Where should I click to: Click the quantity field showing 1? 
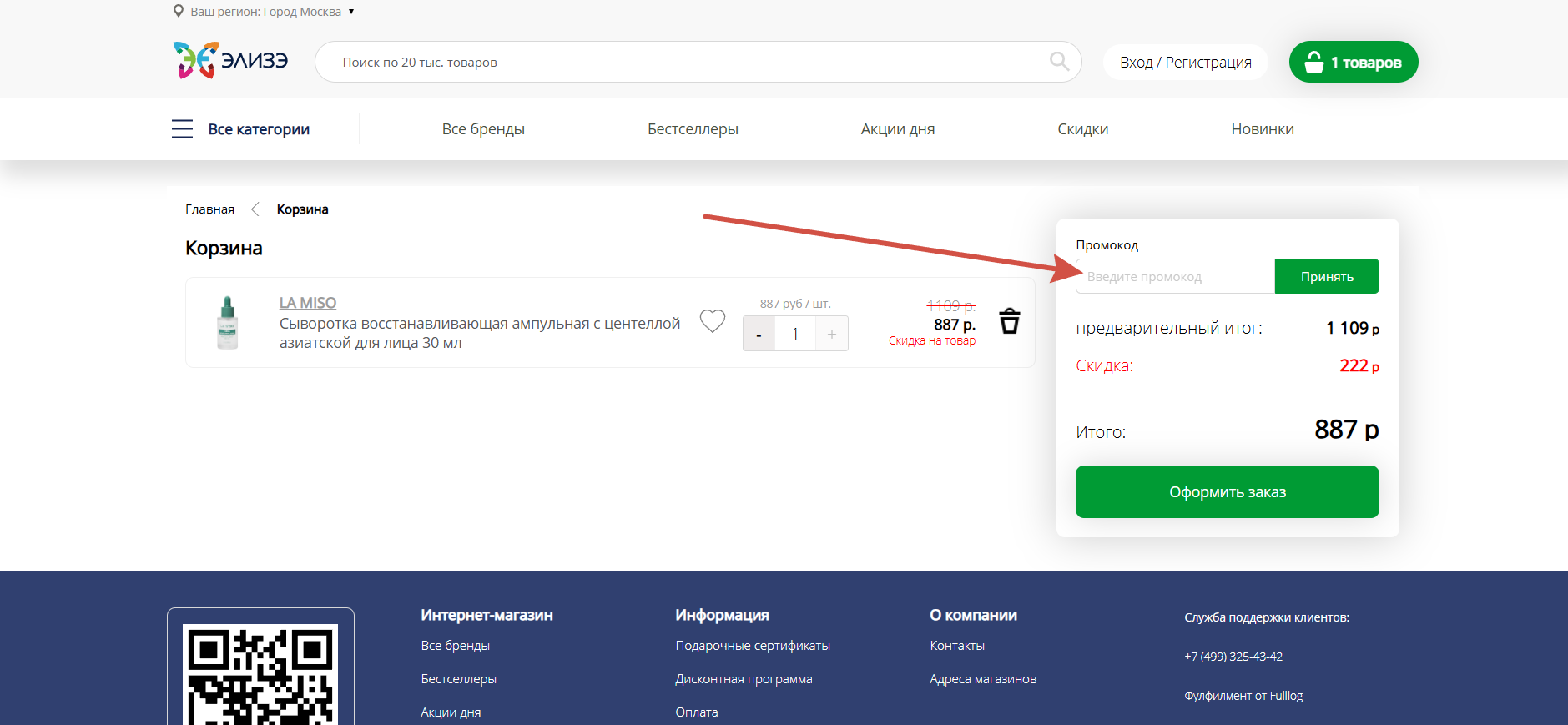pos(795,334)
